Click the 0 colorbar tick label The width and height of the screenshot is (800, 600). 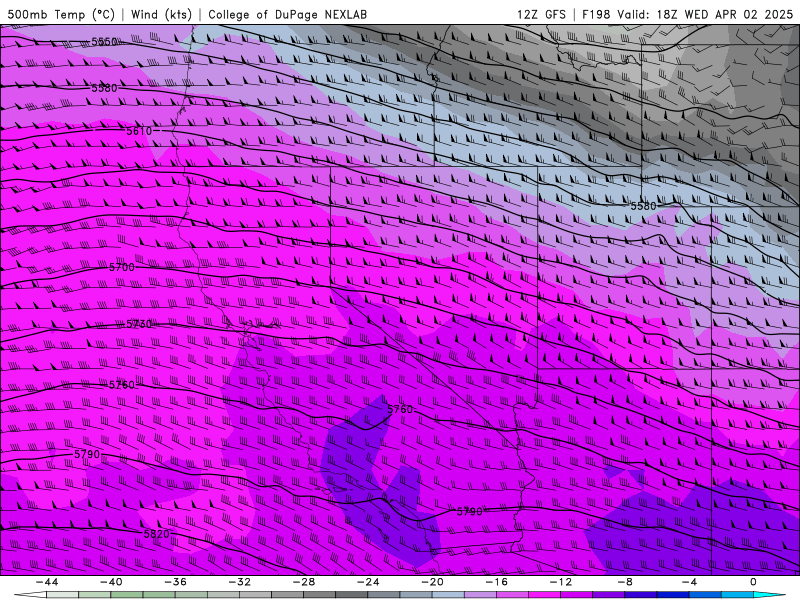point(753,582)
